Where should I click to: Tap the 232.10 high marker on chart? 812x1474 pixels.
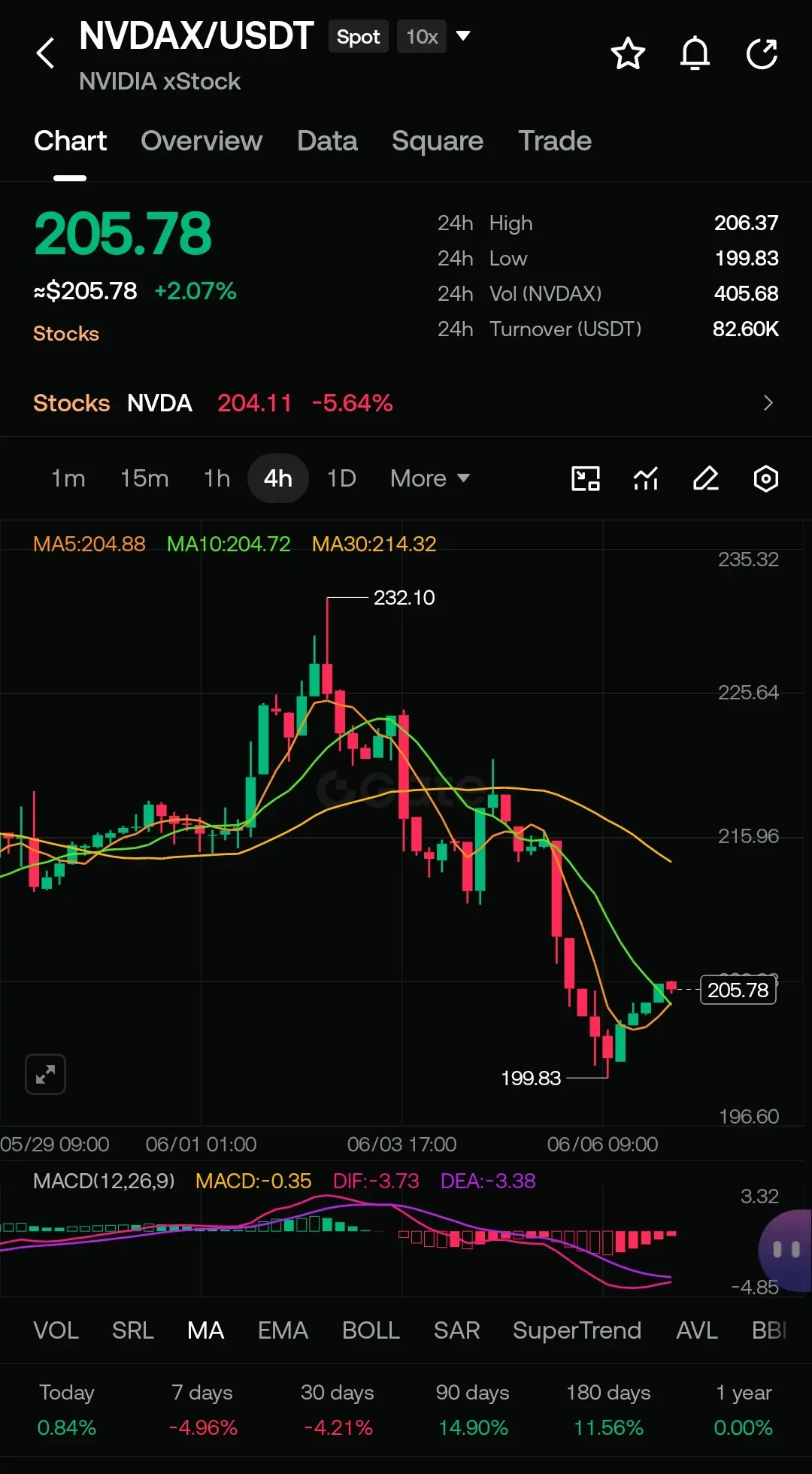(404, 598)
